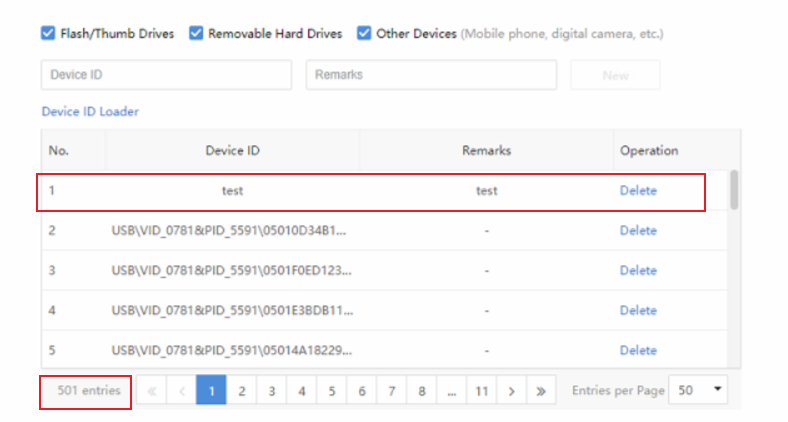The width and height of the screenshot is (788, 422).
Task: Go to the first page arrow
Action: pos(152,391)
